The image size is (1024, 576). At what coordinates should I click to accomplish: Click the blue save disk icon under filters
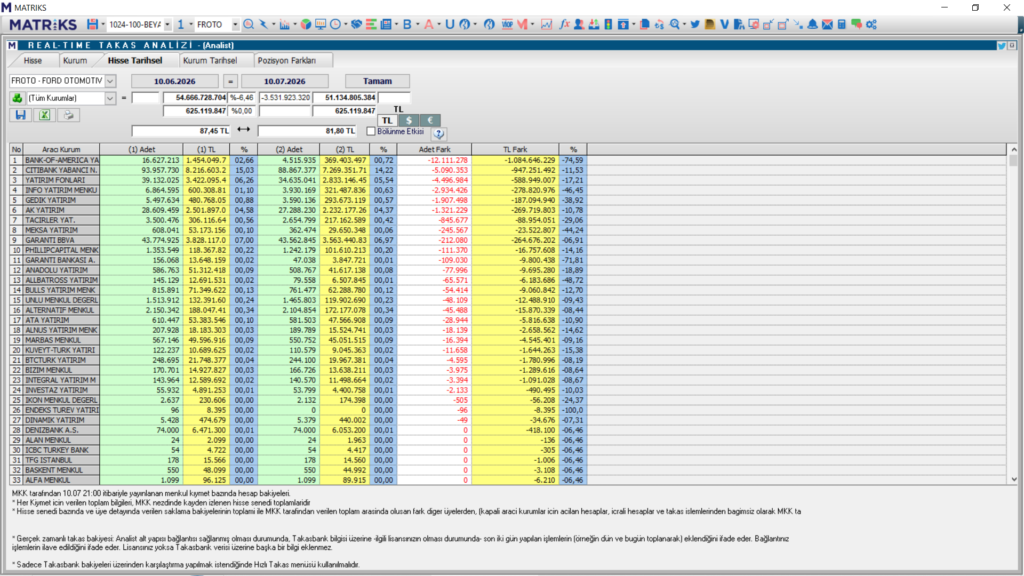pyautogui.click(x=20, y=115)
